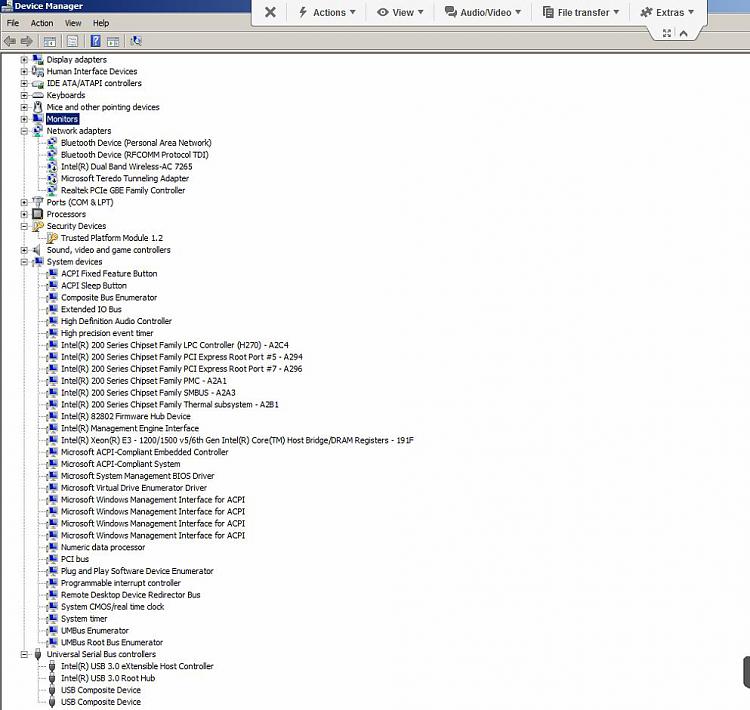Expand Sound, video and game controllers
Screen dimensions: 750x710
[24, 250]
